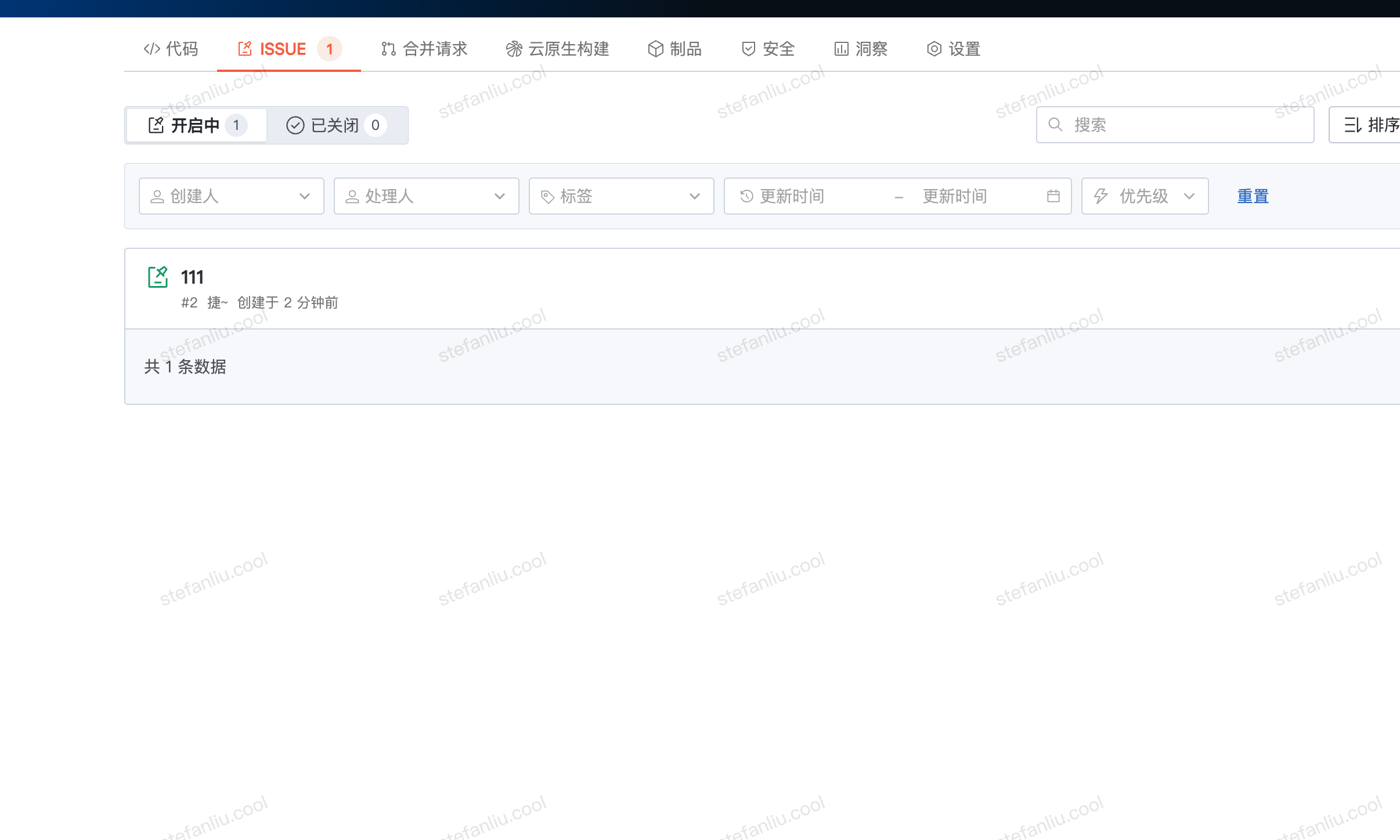Click the 重置 reset link

(x=1253, y=196)
